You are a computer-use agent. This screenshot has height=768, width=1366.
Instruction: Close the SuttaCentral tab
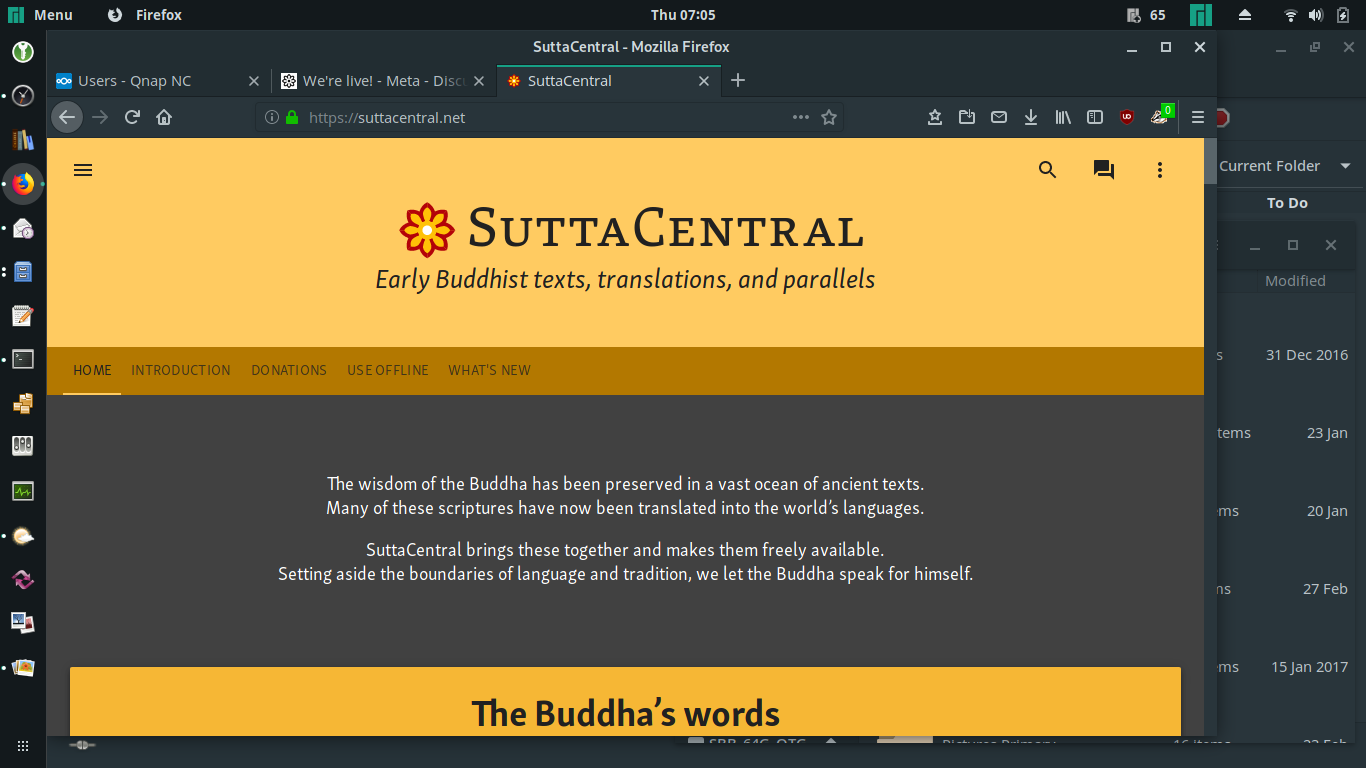tap(704, 81)
